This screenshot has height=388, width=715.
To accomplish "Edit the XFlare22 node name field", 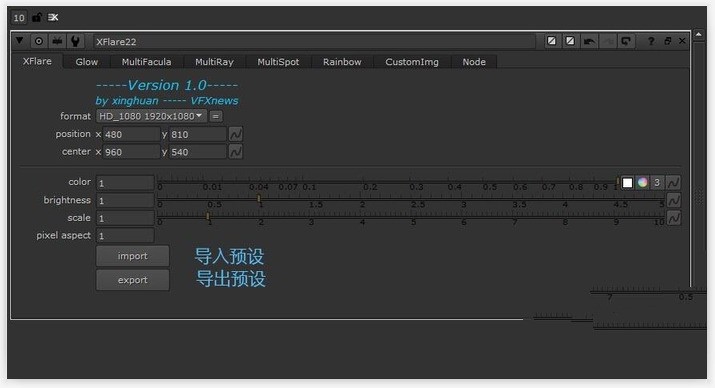I will 314,41.
